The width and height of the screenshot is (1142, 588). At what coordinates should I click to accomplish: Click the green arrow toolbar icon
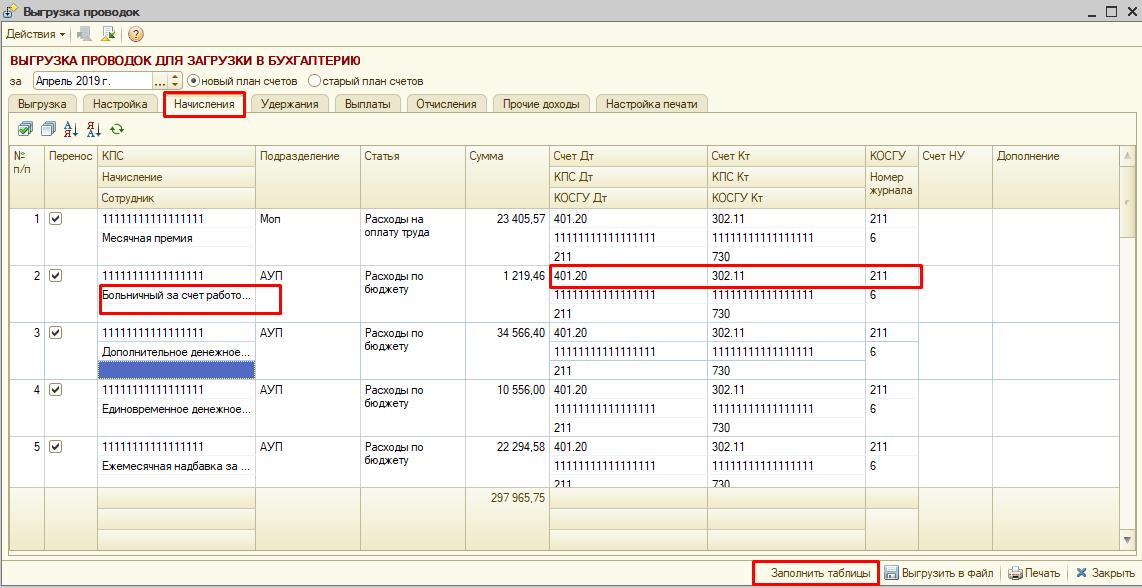click(108, 34)
